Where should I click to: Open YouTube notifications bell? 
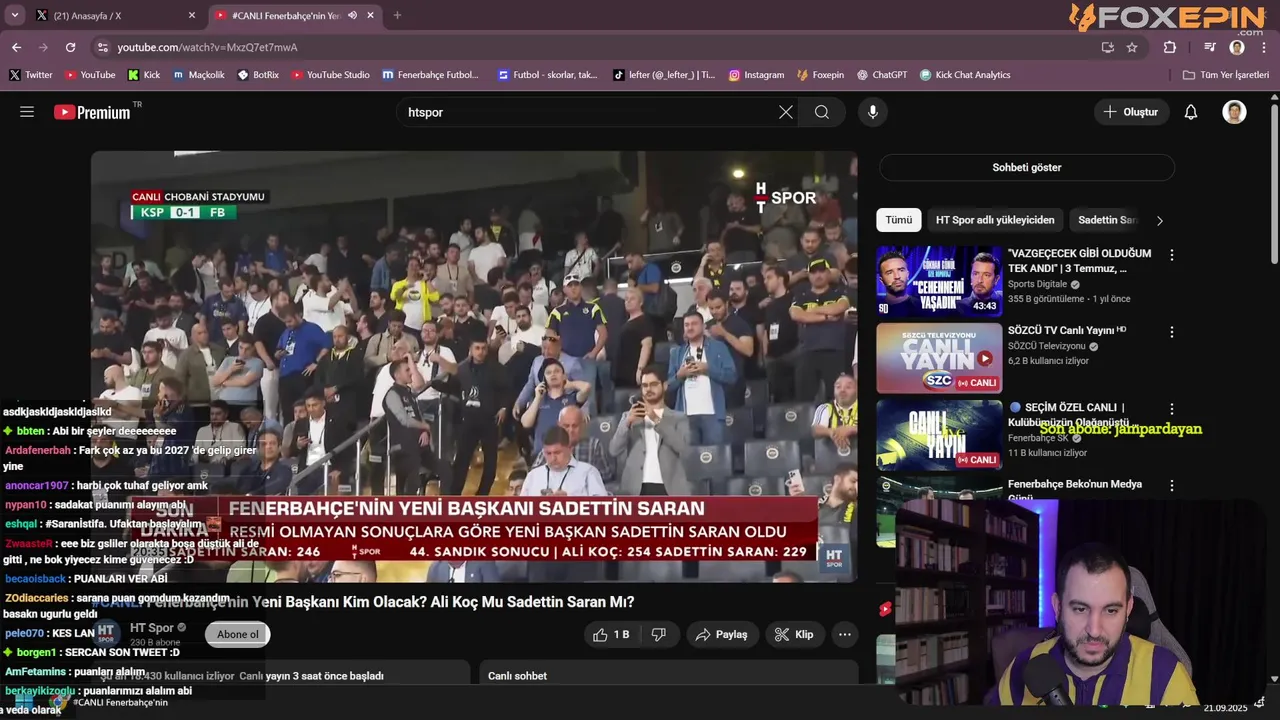(1191, 112)
